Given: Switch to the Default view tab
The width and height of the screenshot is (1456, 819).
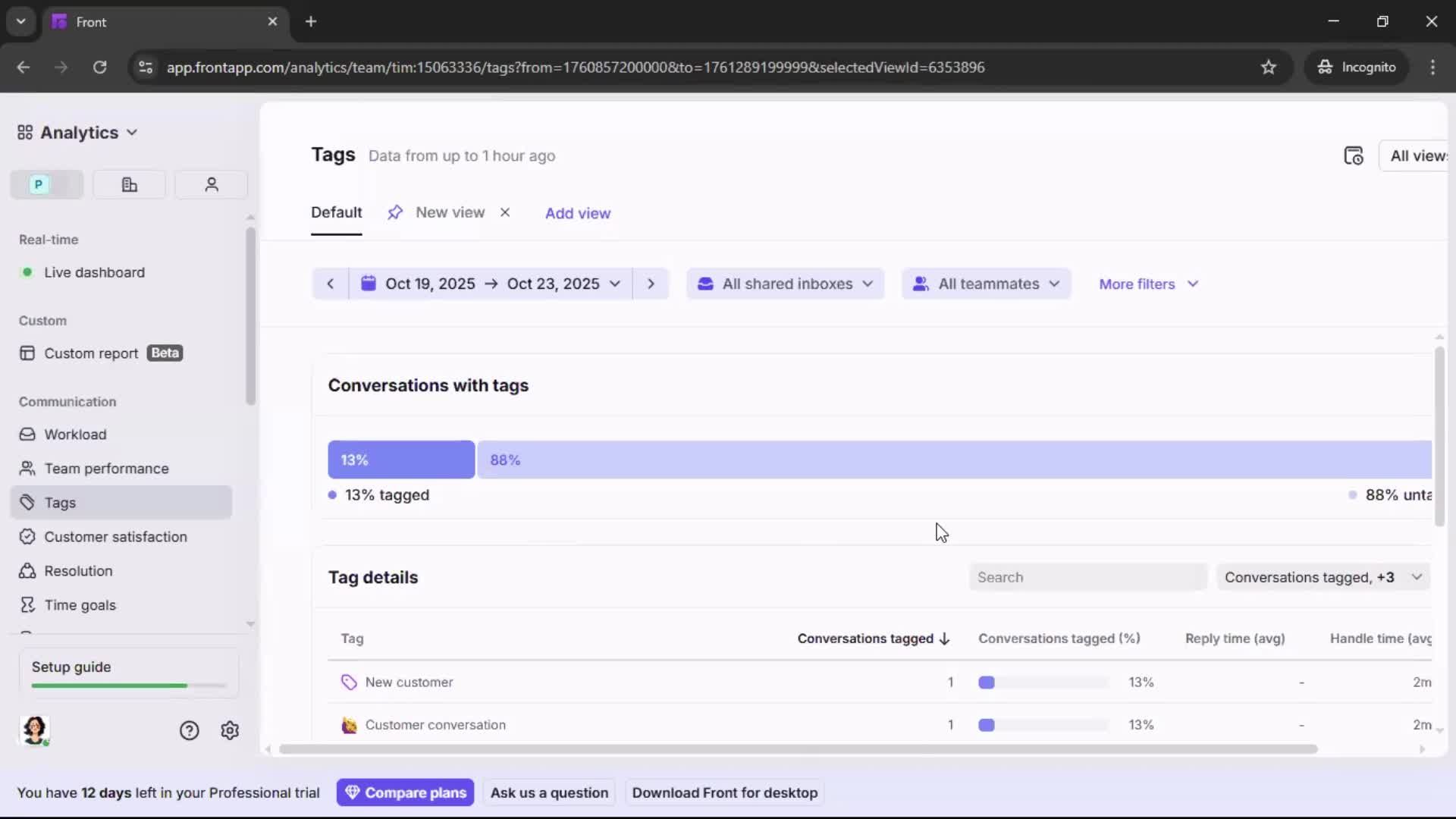Looking at the screenshot, I should 336,213.
